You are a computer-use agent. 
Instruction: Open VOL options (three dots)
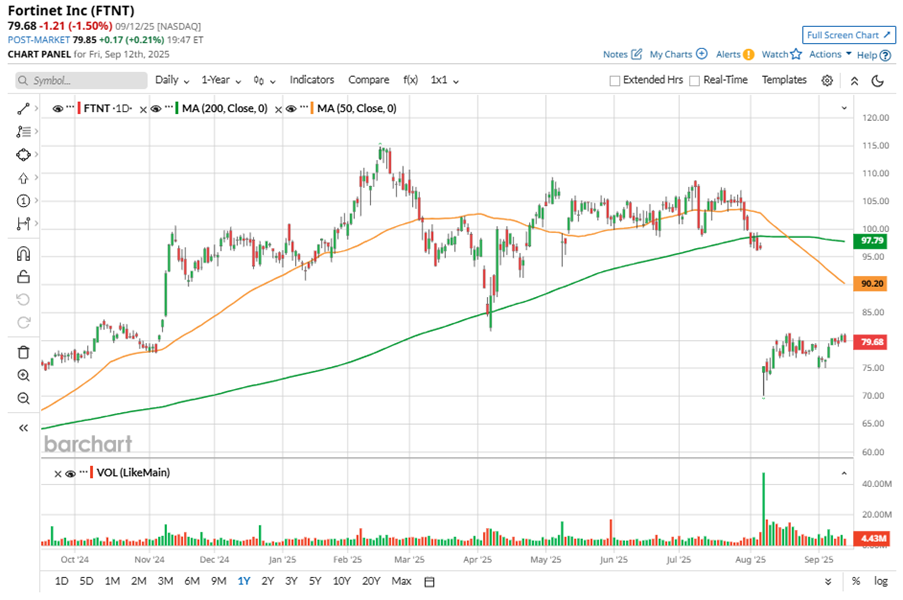tap(84, 472)
